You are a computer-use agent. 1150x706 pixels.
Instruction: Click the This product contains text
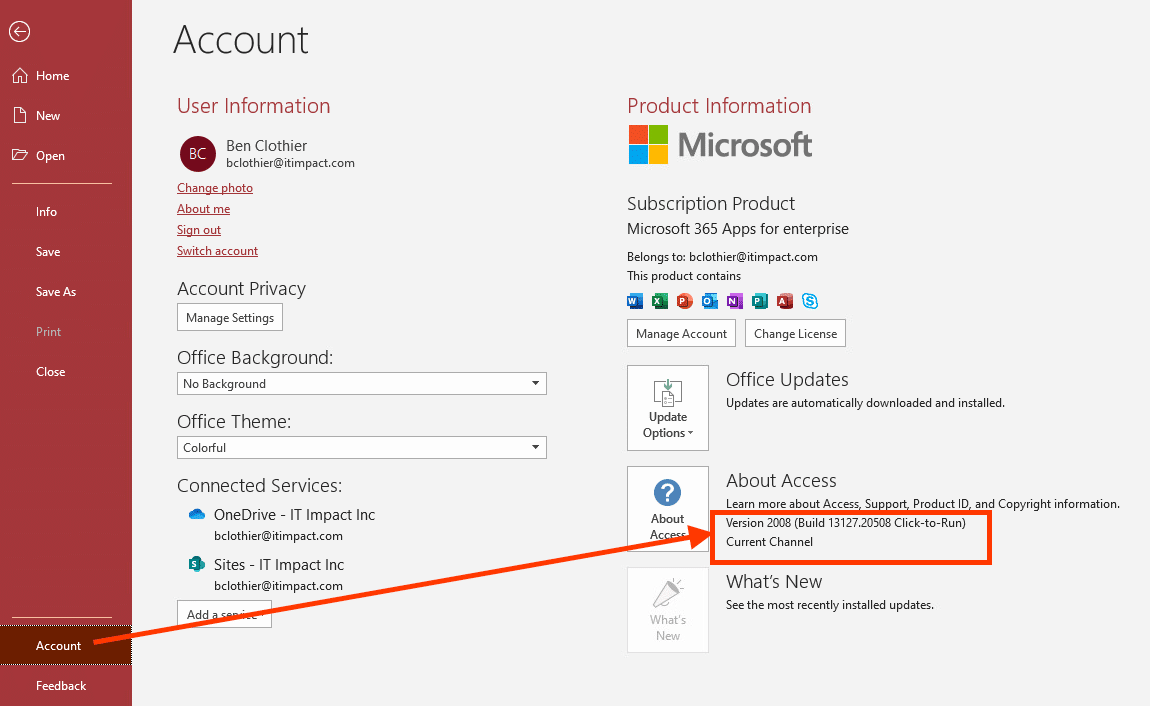coord(684,276)
